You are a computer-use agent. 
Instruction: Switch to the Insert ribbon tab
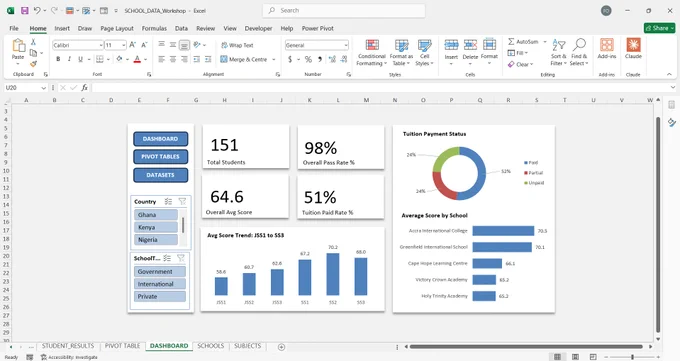(62, 28)
